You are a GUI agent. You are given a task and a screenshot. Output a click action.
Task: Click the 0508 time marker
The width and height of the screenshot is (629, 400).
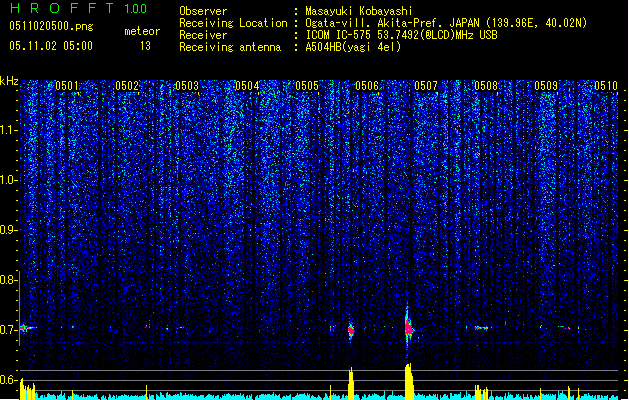(x=486, y=86)
